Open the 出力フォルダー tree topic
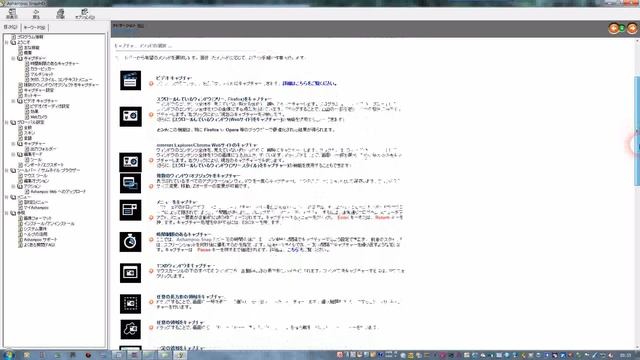 (43, 149)
